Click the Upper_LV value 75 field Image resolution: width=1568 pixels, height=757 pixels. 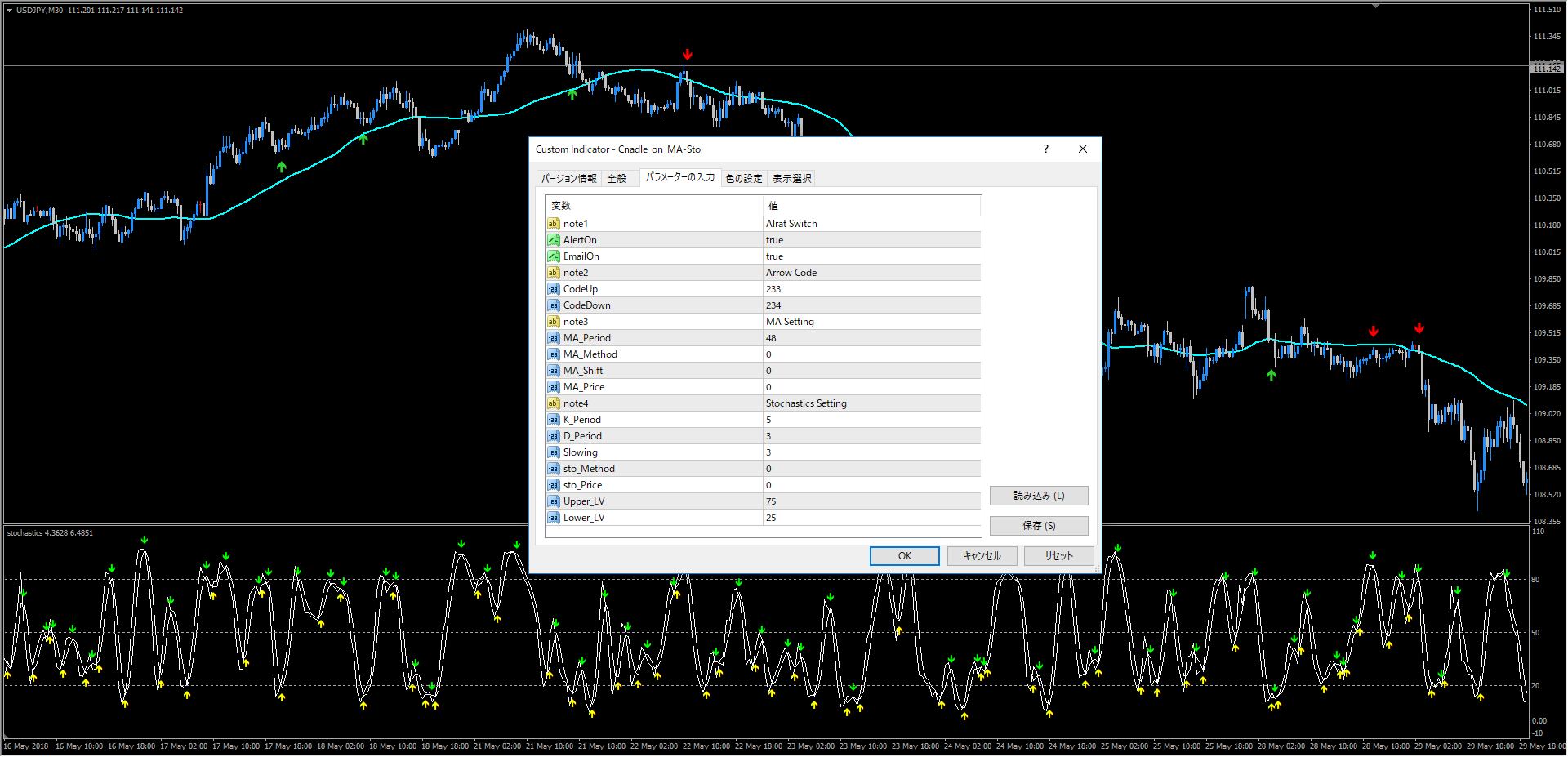click(x=871, y=501)
